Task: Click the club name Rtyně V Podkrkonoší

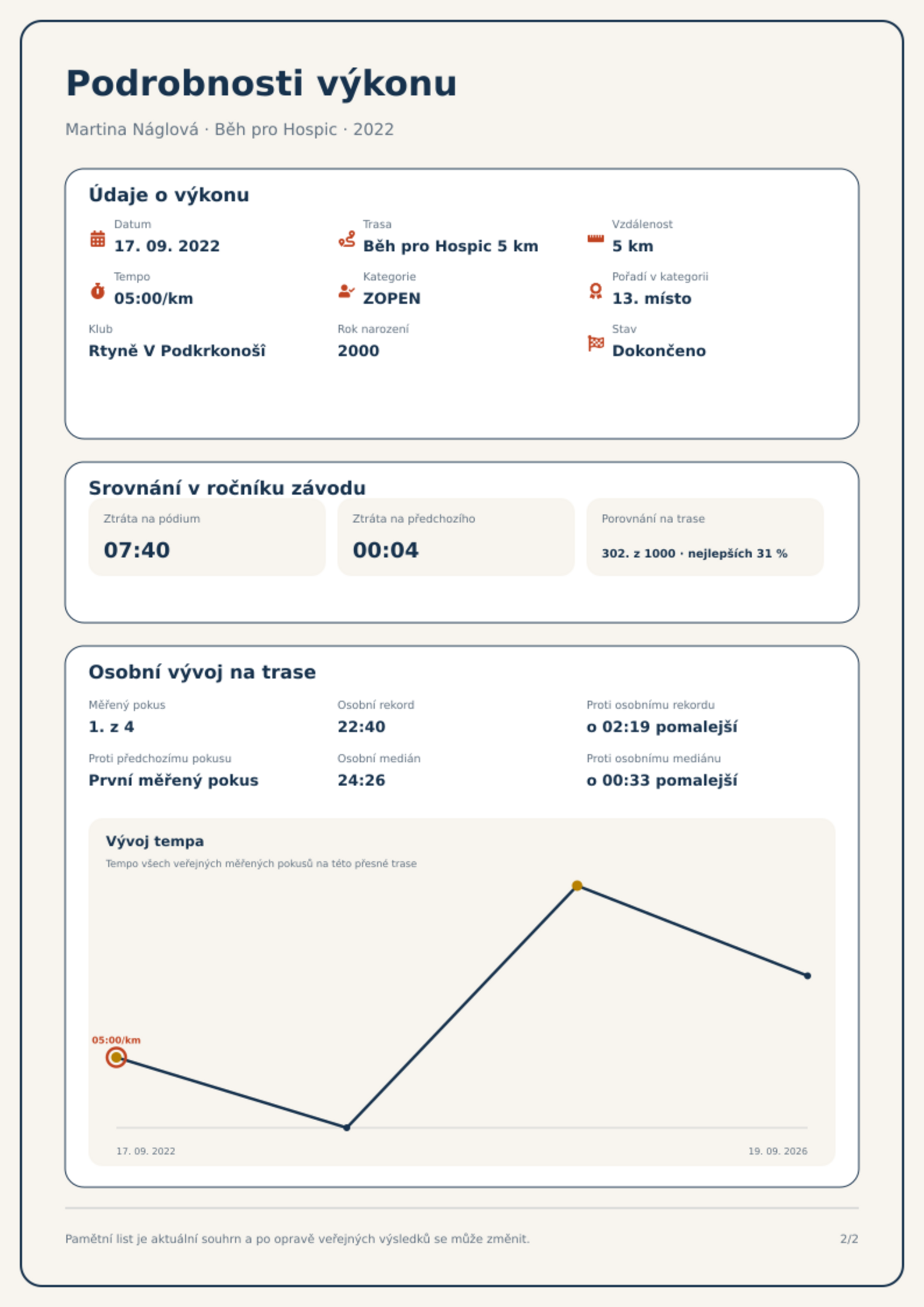Action: (x=177, y=351)
